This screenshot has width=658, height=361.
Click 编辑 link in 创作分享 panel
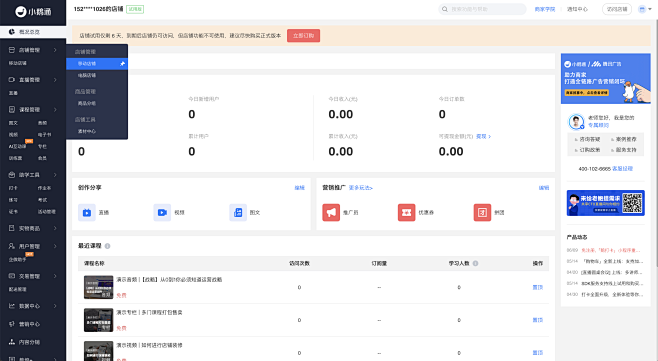[x=300, y=188]
